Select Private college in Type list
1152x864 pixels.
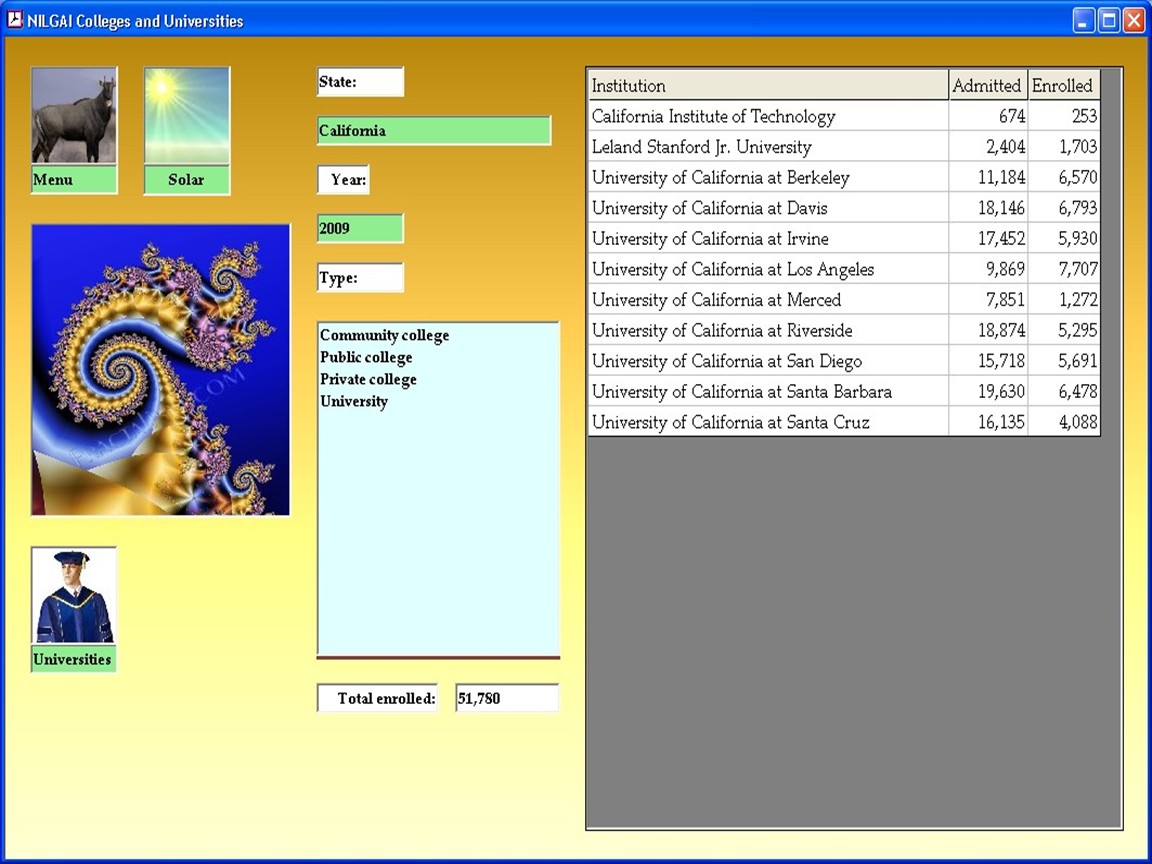368,380
